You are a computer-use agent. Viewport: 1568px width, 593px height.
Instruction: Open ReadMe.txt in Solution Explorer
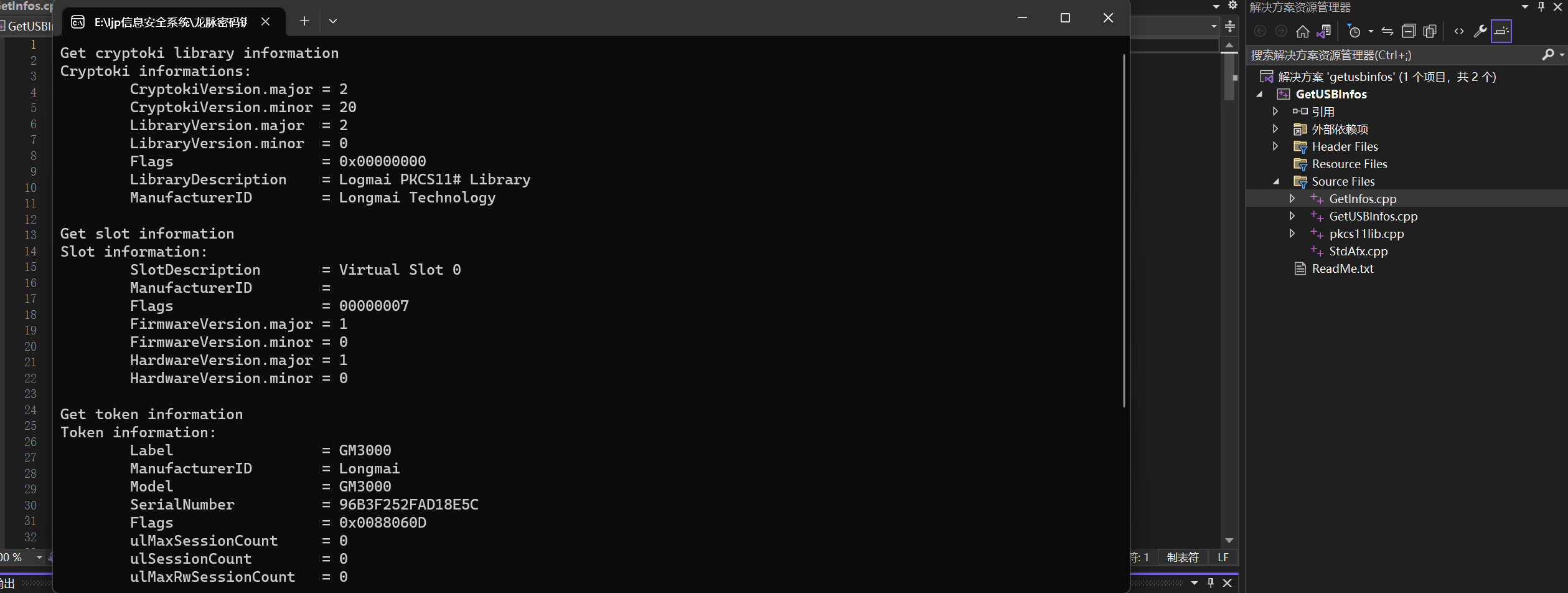pos(1343,268)
